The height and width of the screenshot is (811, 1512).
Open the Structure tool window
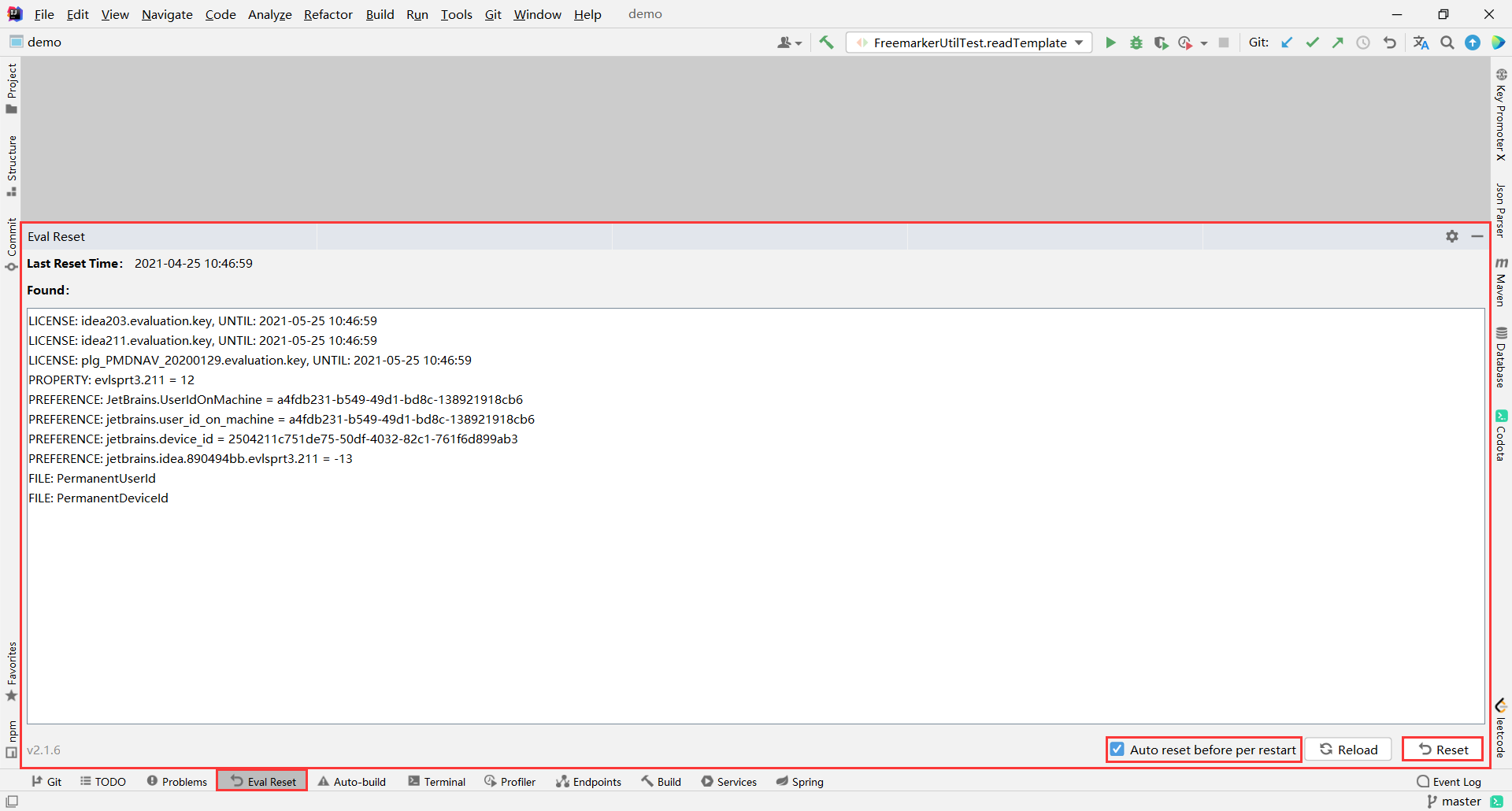pos(12,166)
